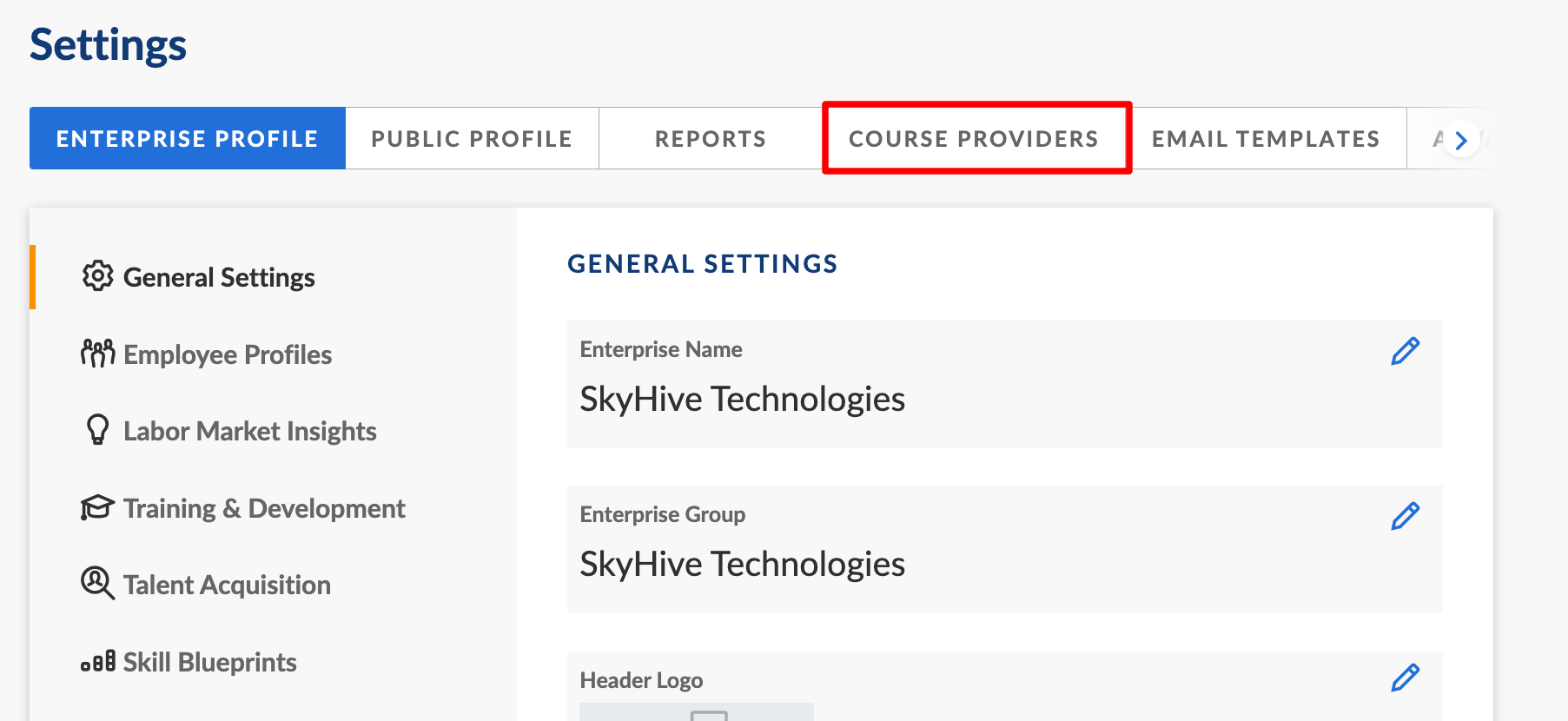Go to Training & Development section

(x=264, y=508)
